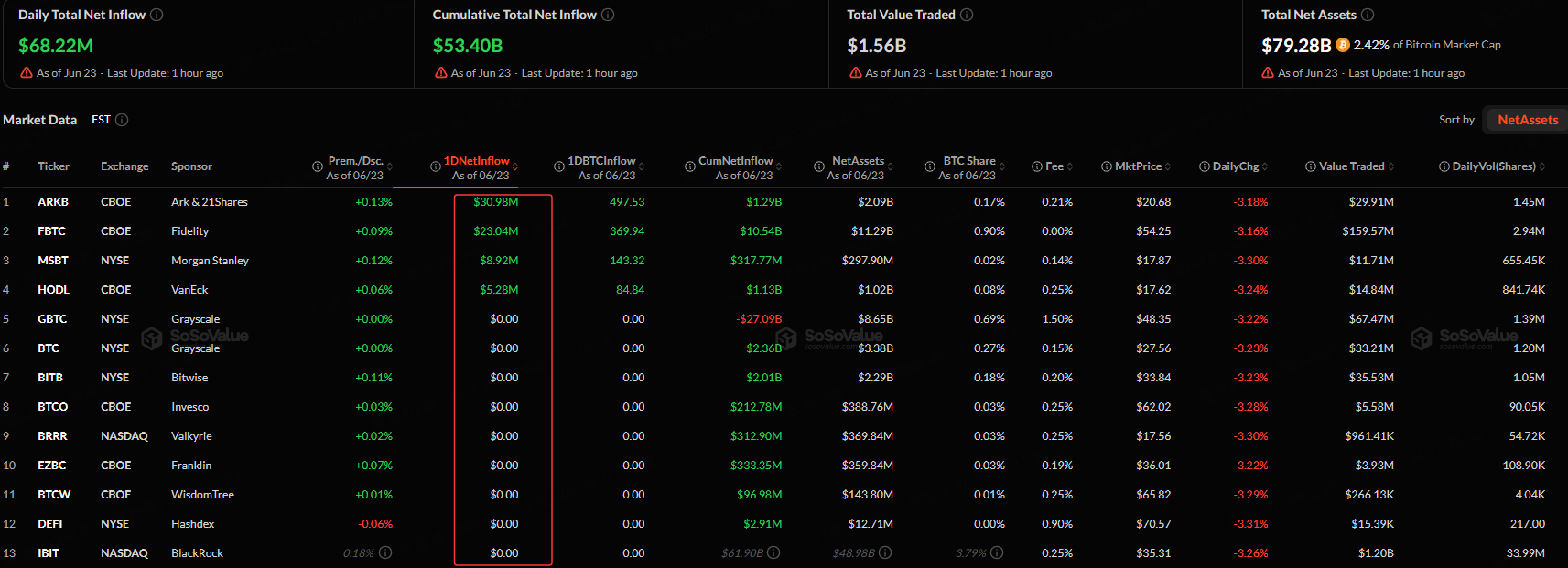Screen dimensions: 1568x568
Task: Select the NetAssets sort-by button
Action: [x=1527, y=120]
